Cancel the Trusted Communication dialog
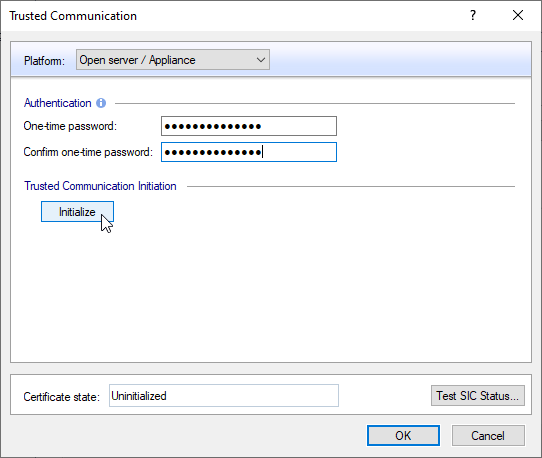Viewport: 542px width, 458px height. (488, 436)
